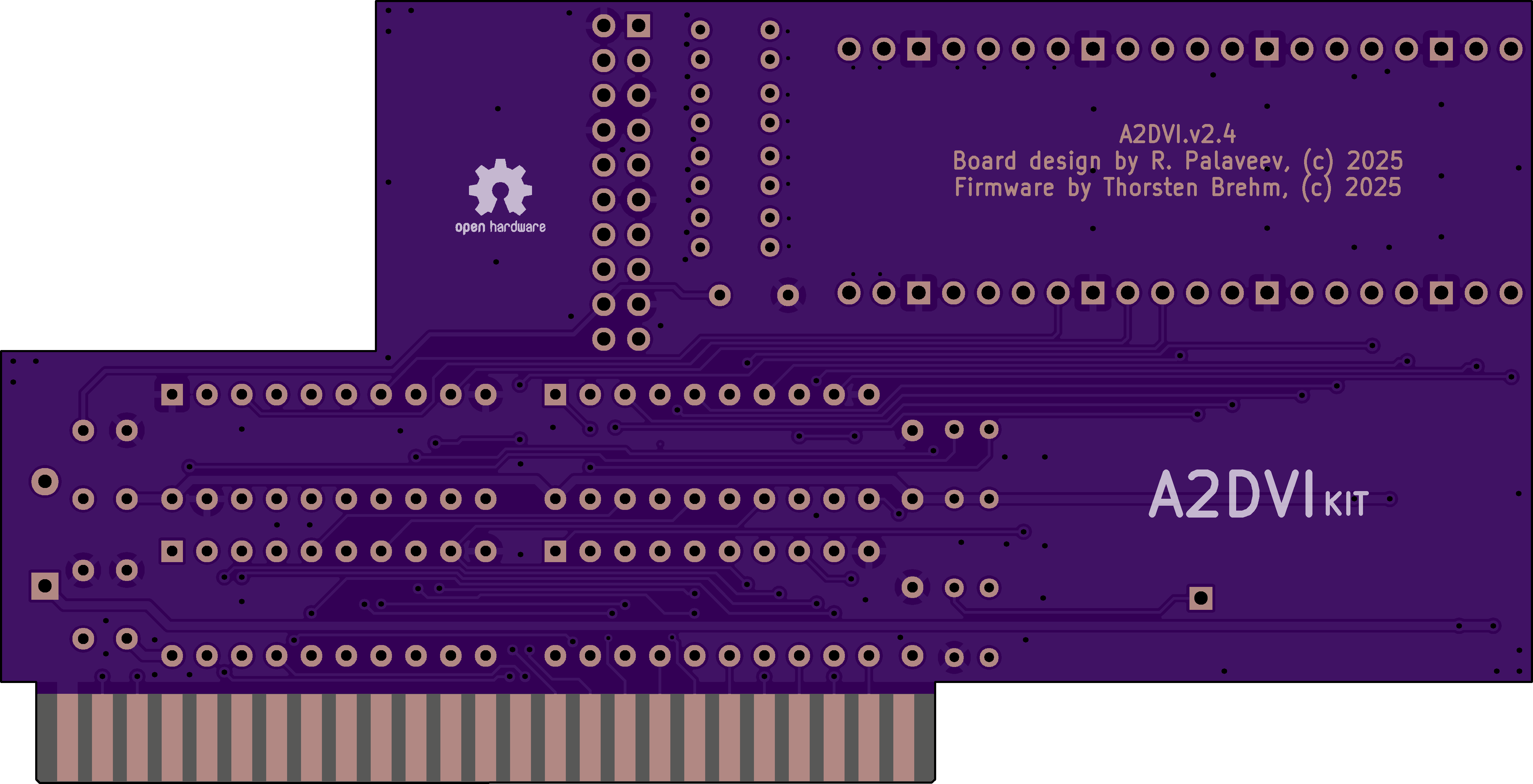Click the isolated square pad below A2DVI KIT
Image resolution: width=1533 pixels, height=784 pixels.
pyautogui.click(x=1201, y=598)
